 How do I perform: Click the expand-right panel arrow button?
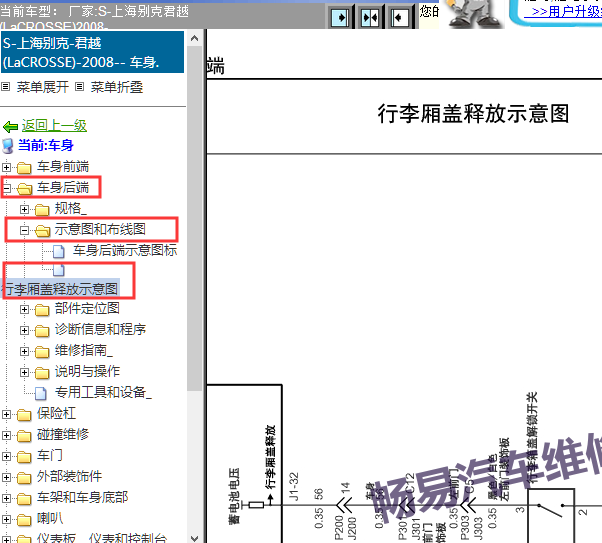point(340,18)
